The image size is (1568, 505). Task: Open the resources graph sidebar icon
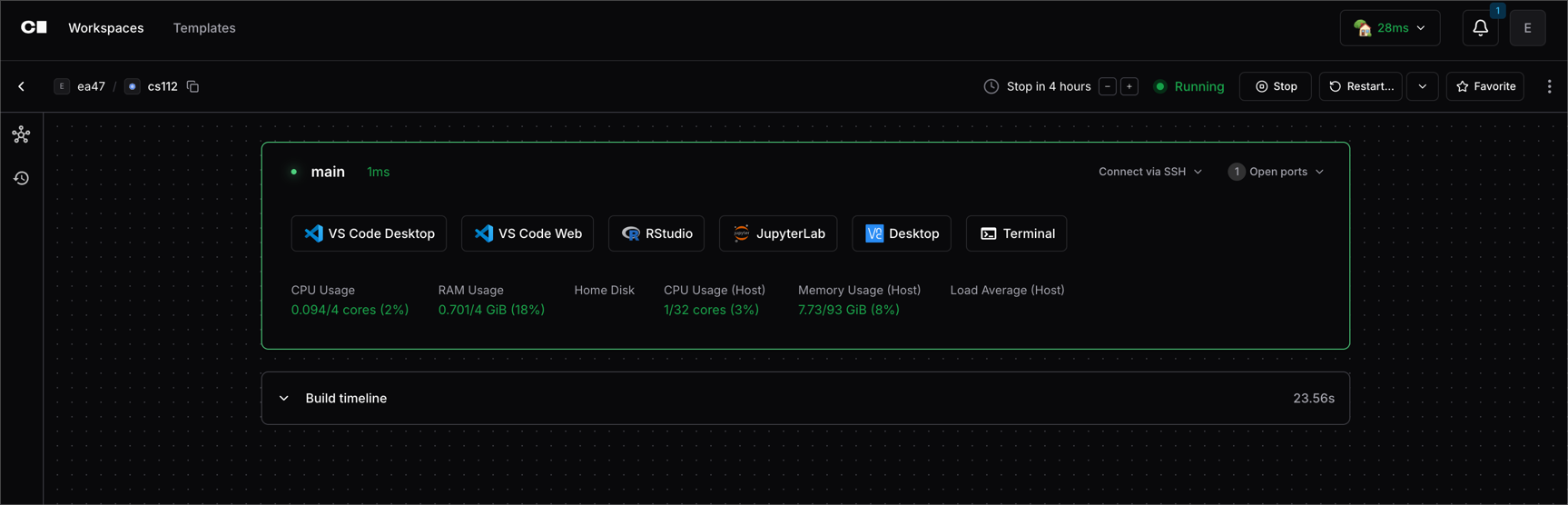21,135
